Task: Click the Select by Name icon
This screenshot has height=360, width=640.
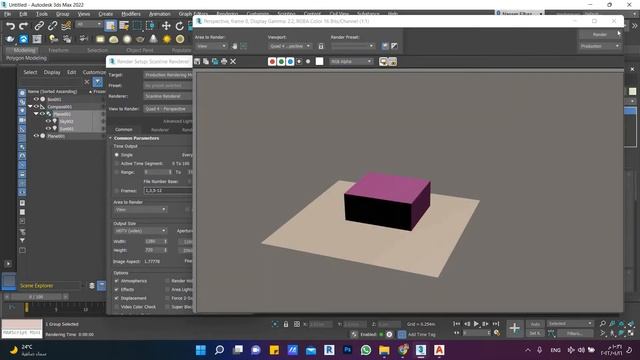Action: [124, 26]
